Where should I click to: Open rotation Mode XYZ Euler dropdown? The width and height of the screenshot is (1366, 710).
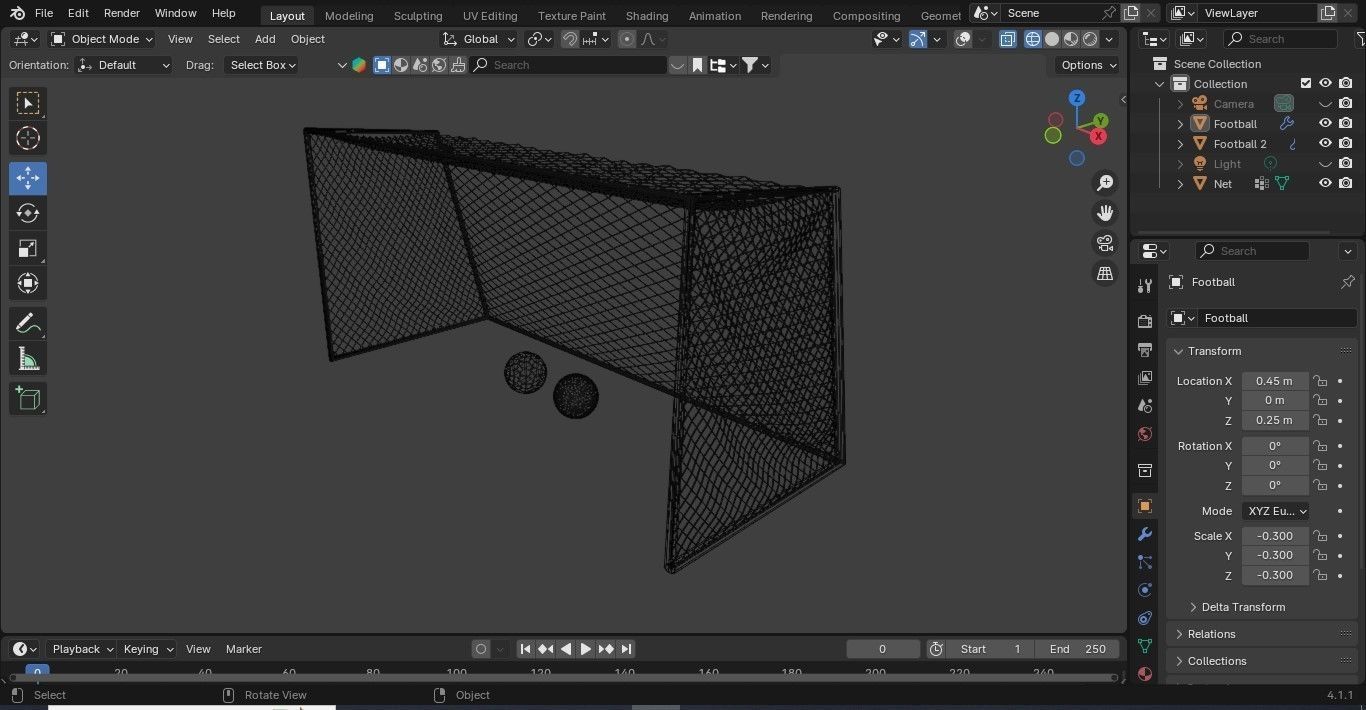pos(1276,511)
